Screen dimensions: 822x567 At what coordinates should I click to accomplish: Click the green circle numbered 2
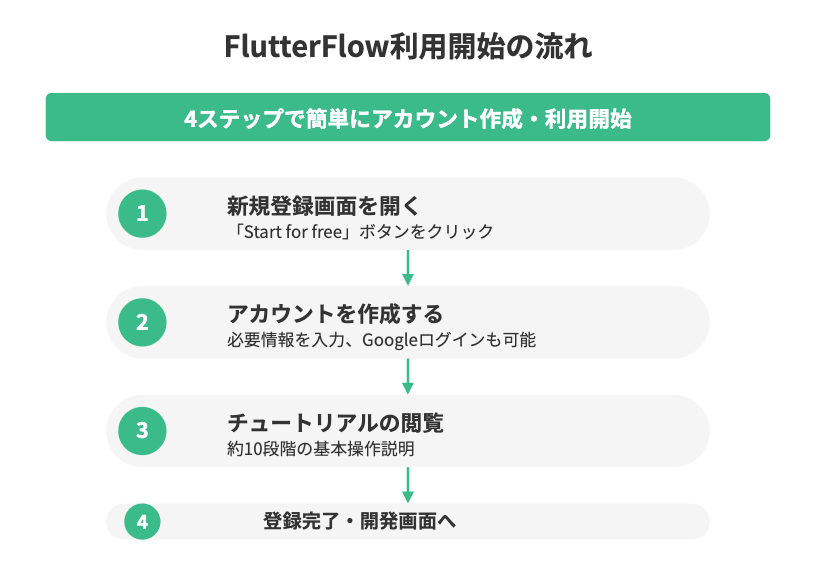142,322
